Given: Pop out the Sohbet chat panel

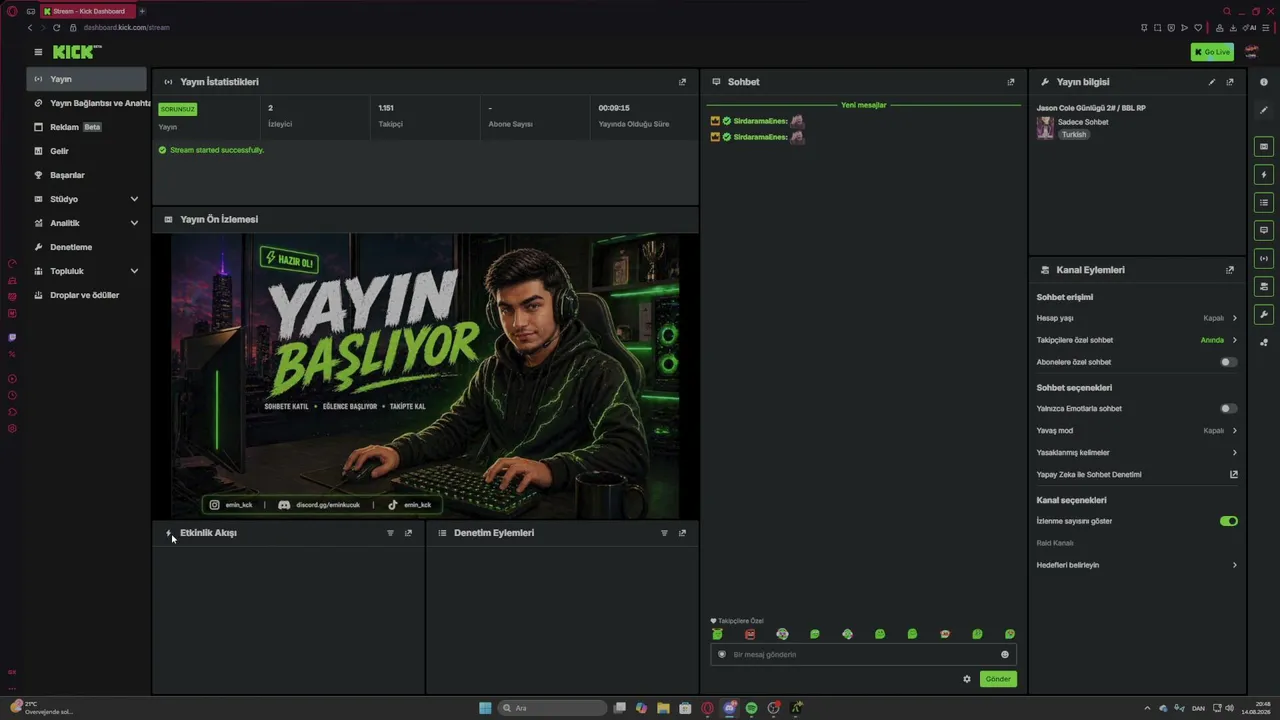Looking at the screenshot, I should coord(1011,82).
